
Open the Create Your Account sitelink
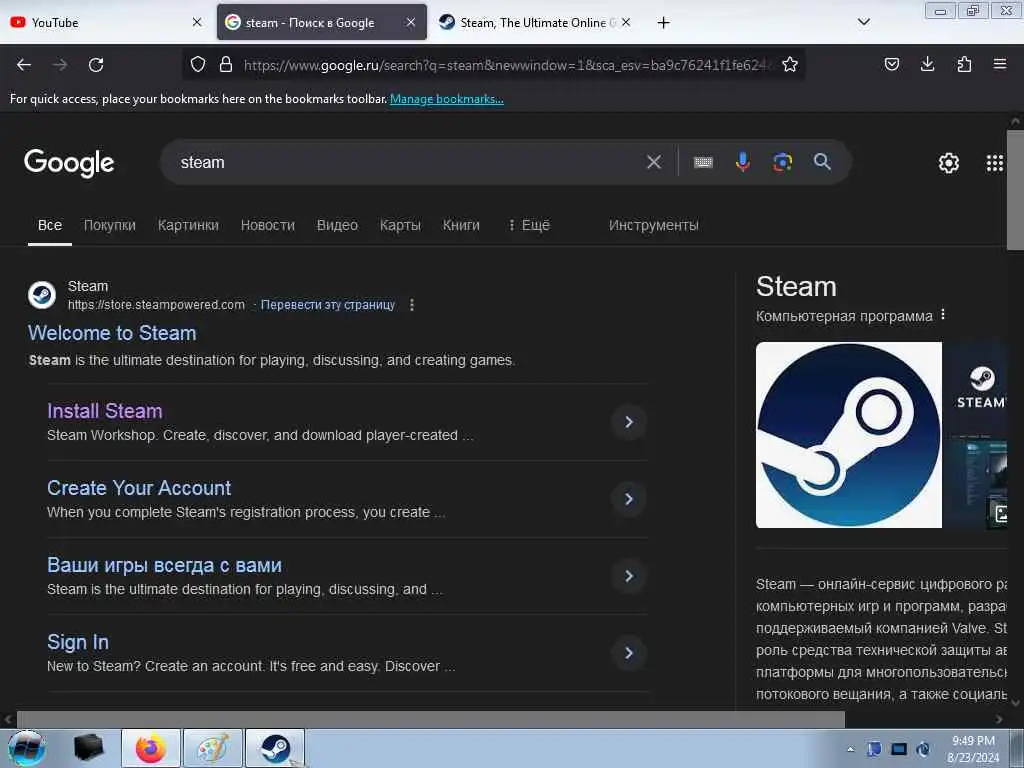point(139,488)
